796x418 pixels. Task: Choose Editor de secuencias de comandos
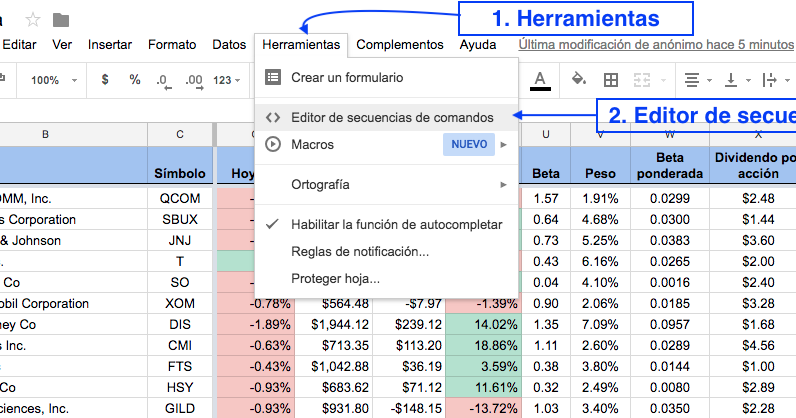pos(386,117)
